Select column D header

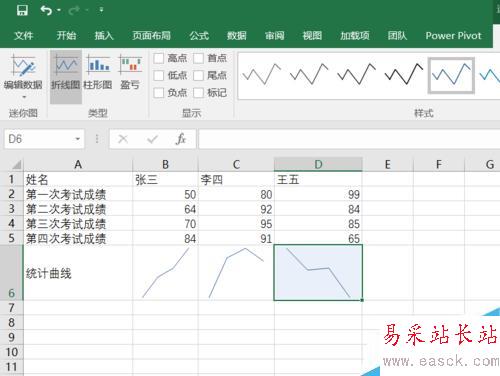point(318,165)
